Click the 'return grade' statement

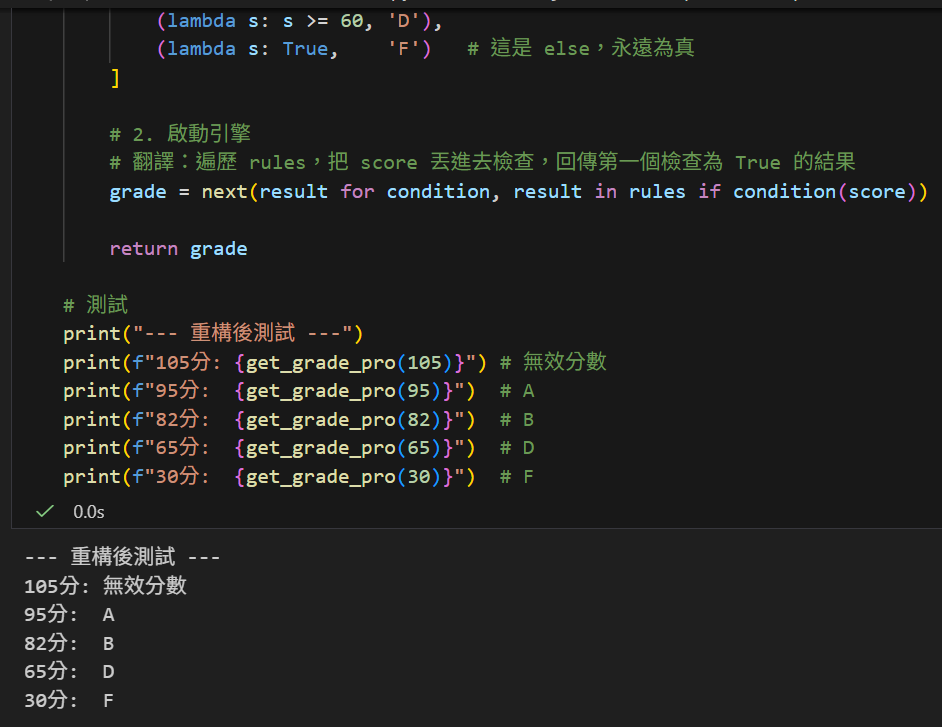pos(178,249)
